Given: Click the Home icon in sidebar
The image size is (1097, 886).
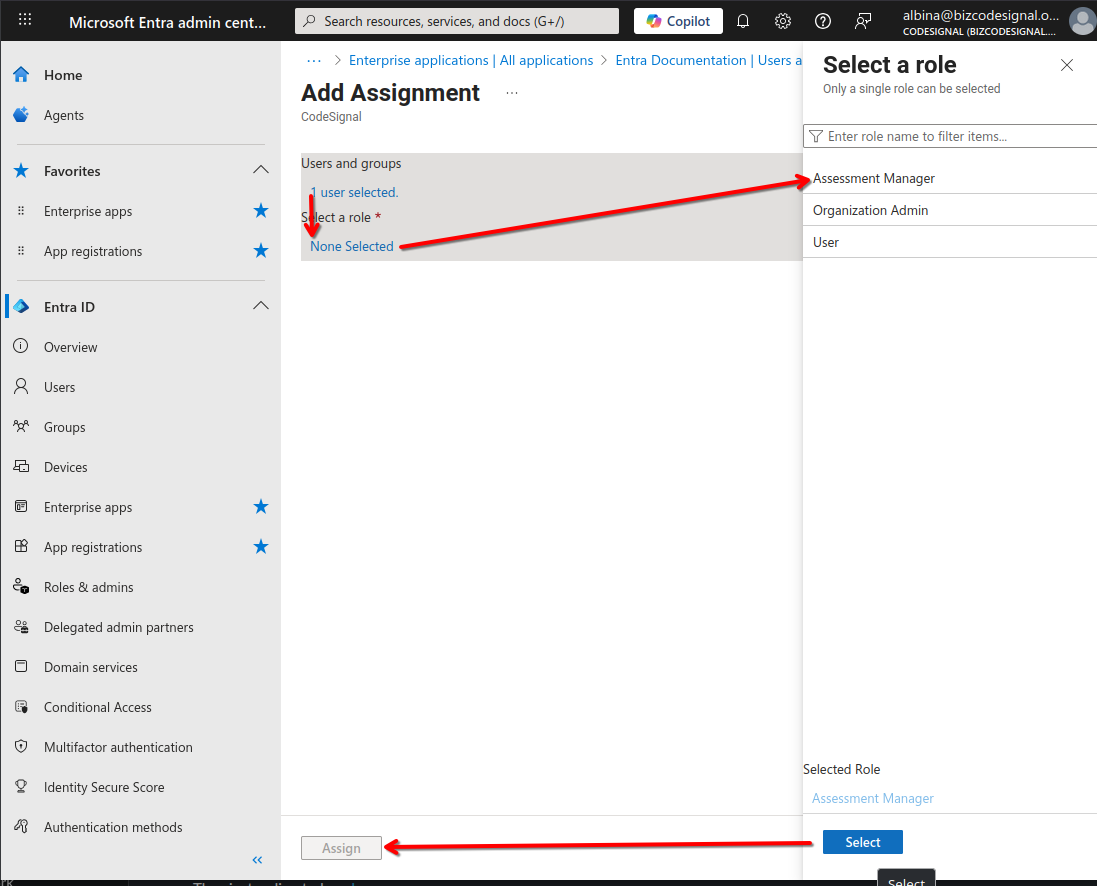Looking at the screenshot, I should pos(21,75).
